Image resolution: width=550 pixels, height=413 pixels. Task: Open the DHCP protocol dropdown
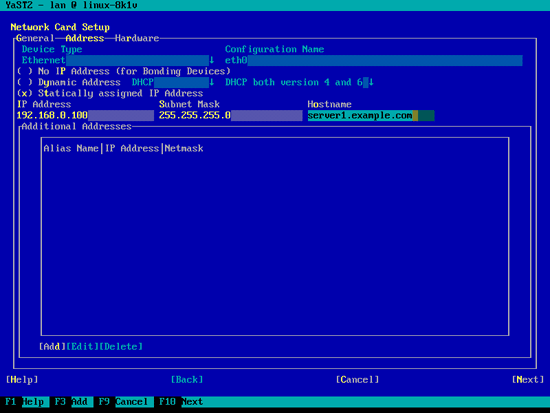pyautogui.click(x=173, y=82)
